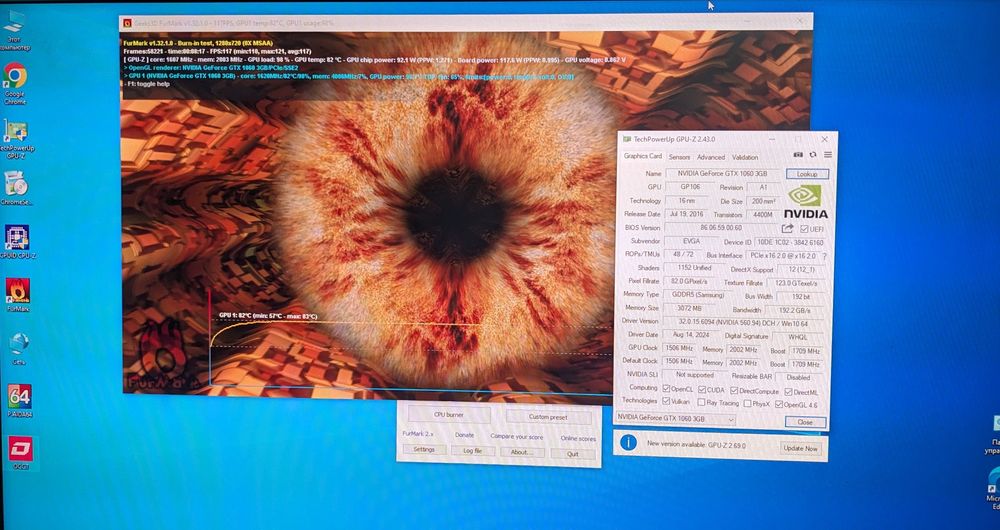Open the TechPowerUp GPU-Z desktop shortcut

coord(15,138)
